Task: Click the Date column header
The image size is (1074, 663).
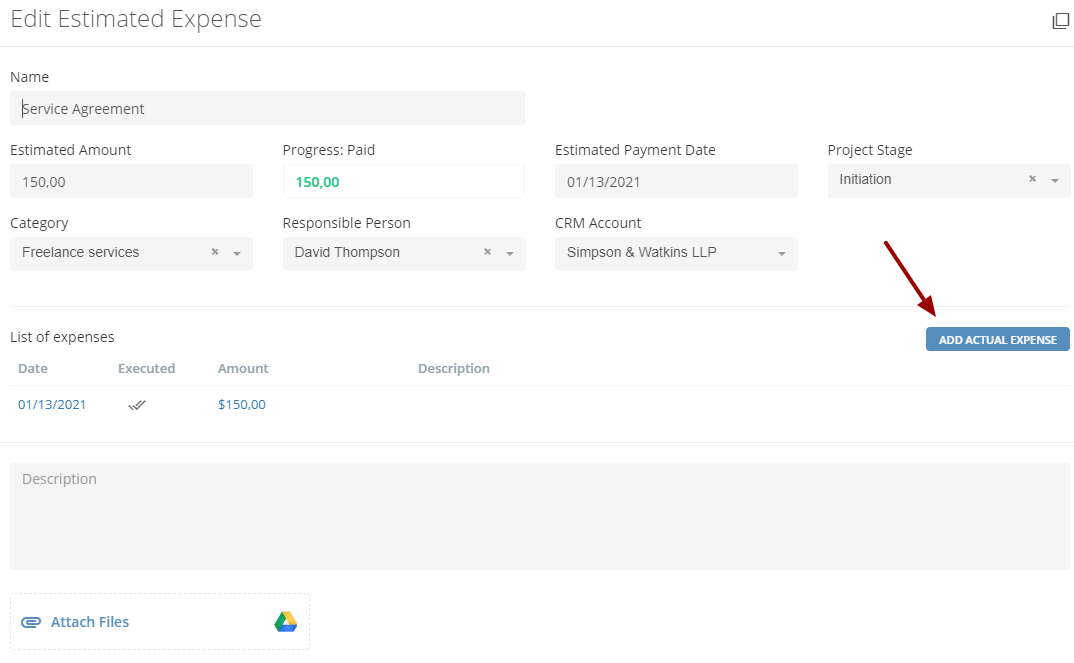Action: pyautogui.click(x=33, y=368)
